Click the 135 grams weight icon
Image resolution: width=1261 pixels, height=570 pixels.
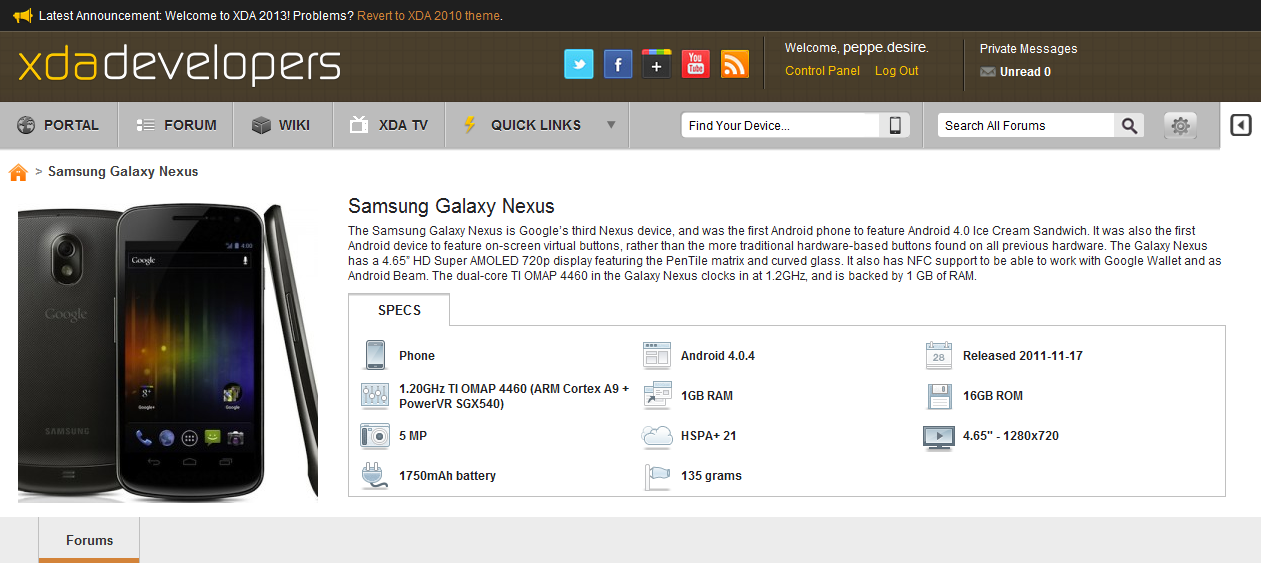pos(656,476)
